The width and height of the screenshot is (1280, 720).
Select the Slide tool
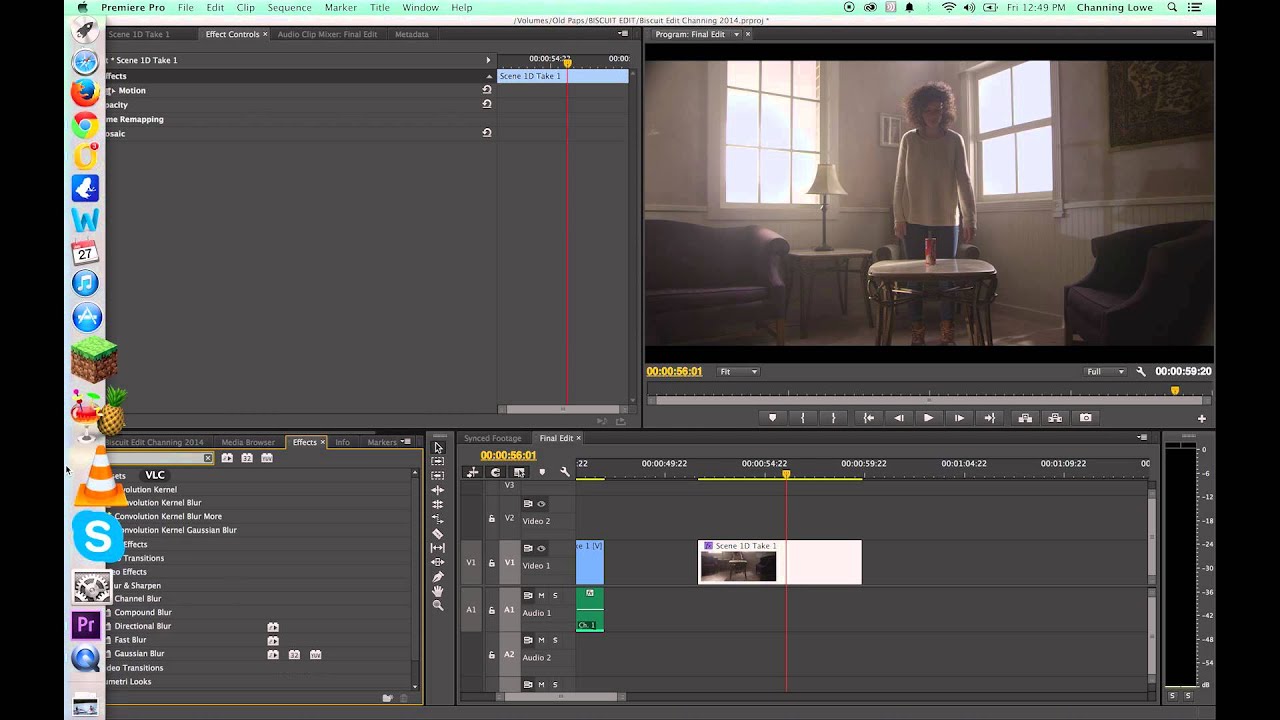point(438,562)
